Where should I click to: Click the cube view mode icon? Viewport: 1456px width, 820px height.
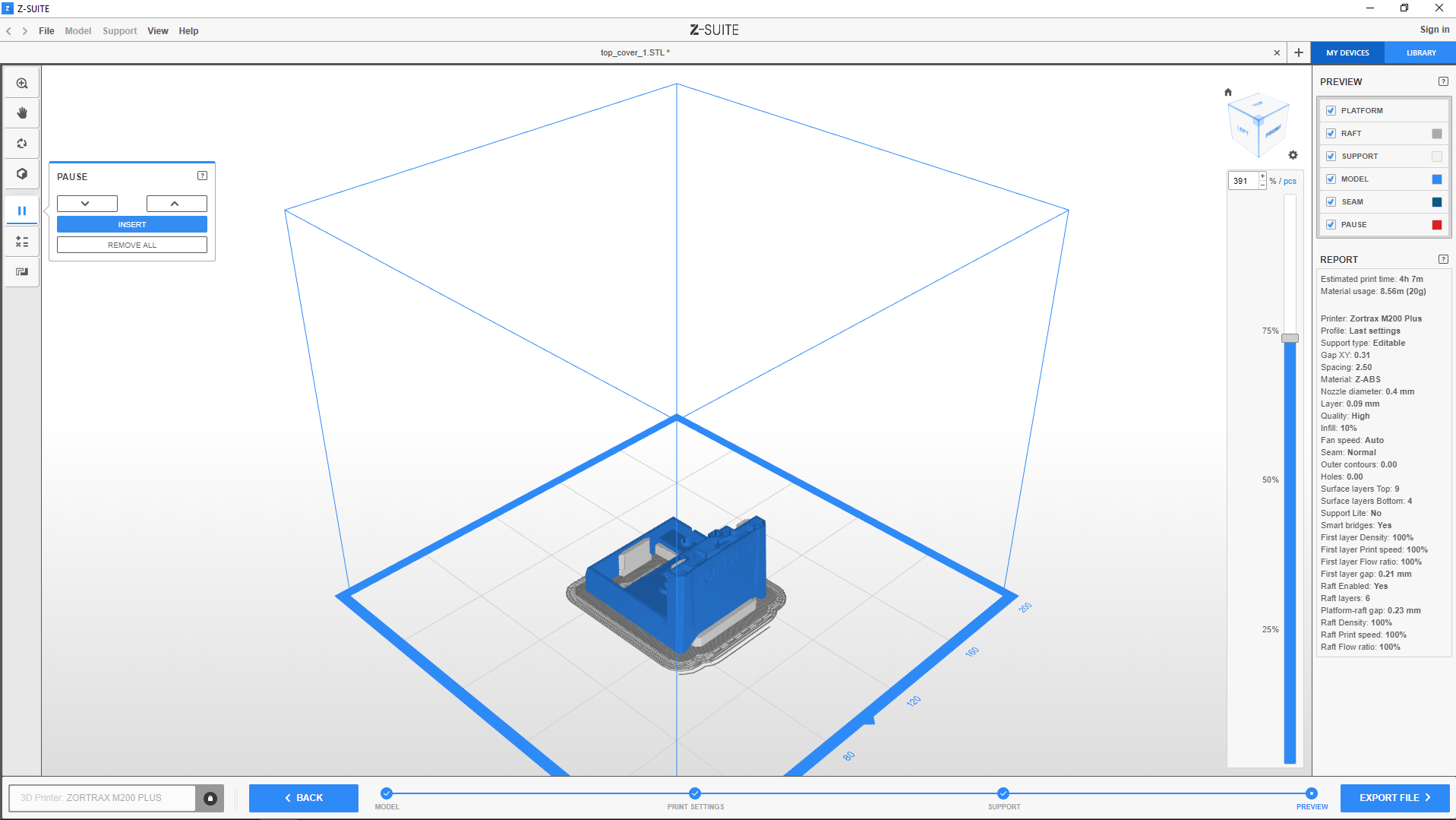[x=22, y=173]
